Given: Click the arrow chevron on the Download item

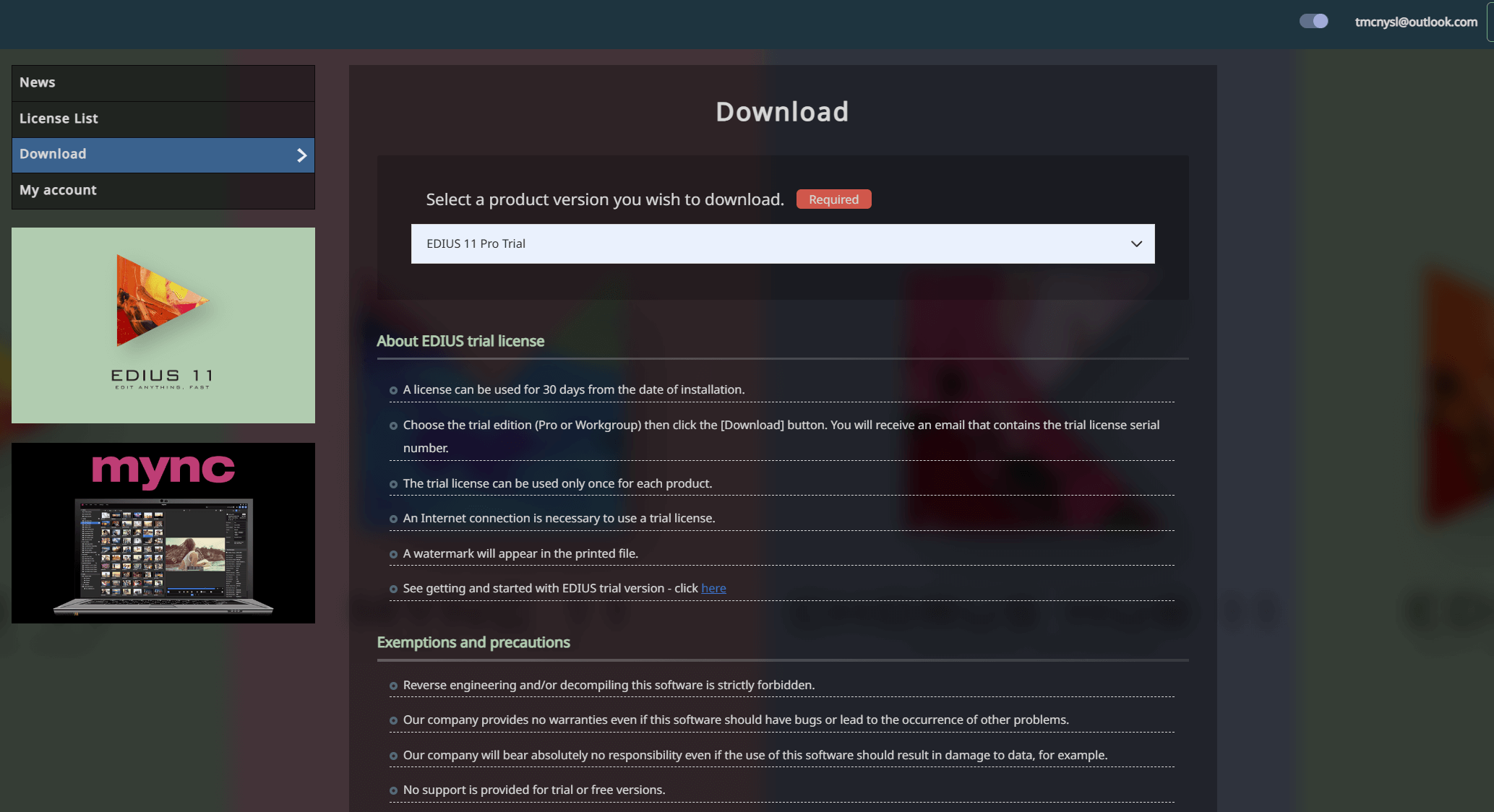Looking at the screenshot, I should 301,155.
